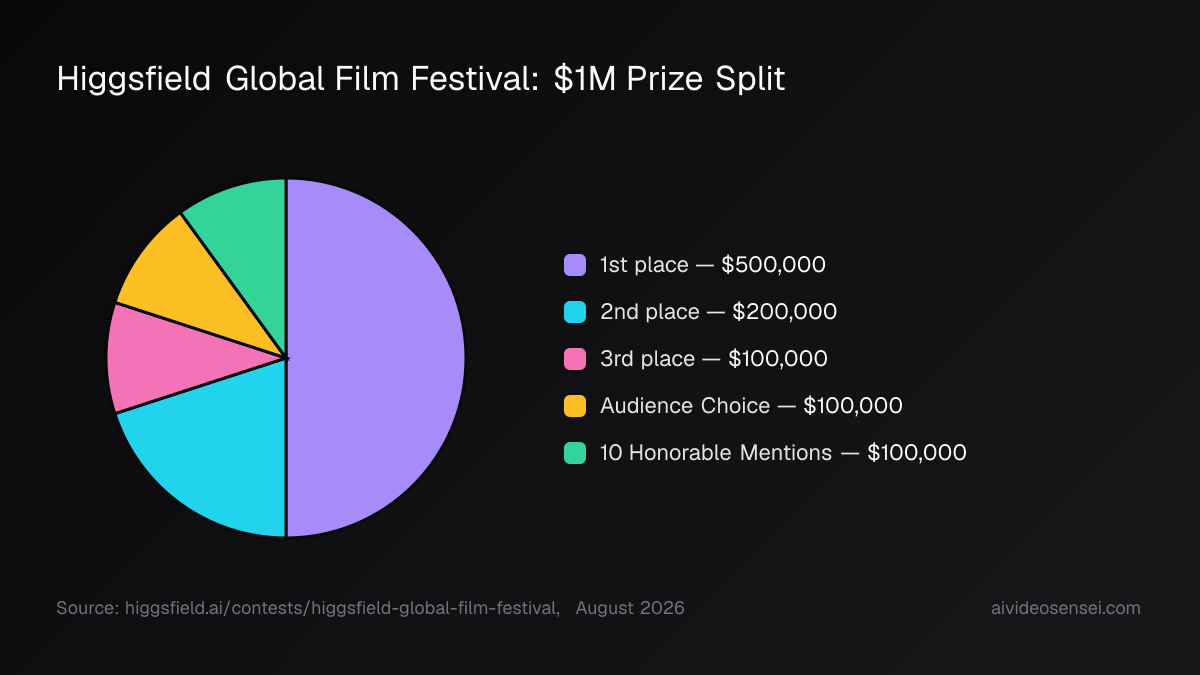
Task: Click the purple 1st place legend swatch
Action: click(575, 265)
